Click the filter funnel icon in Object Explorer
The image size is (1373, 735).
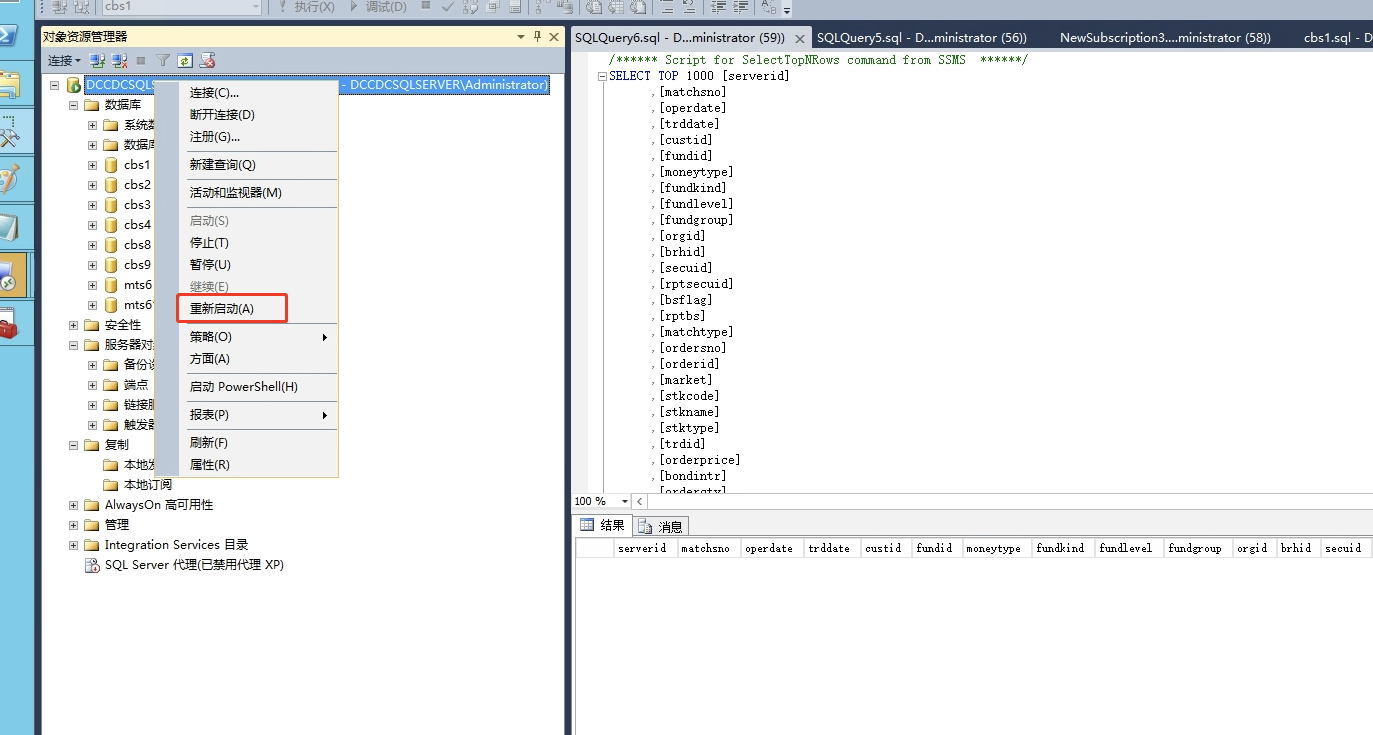click(x=163, y=61)
